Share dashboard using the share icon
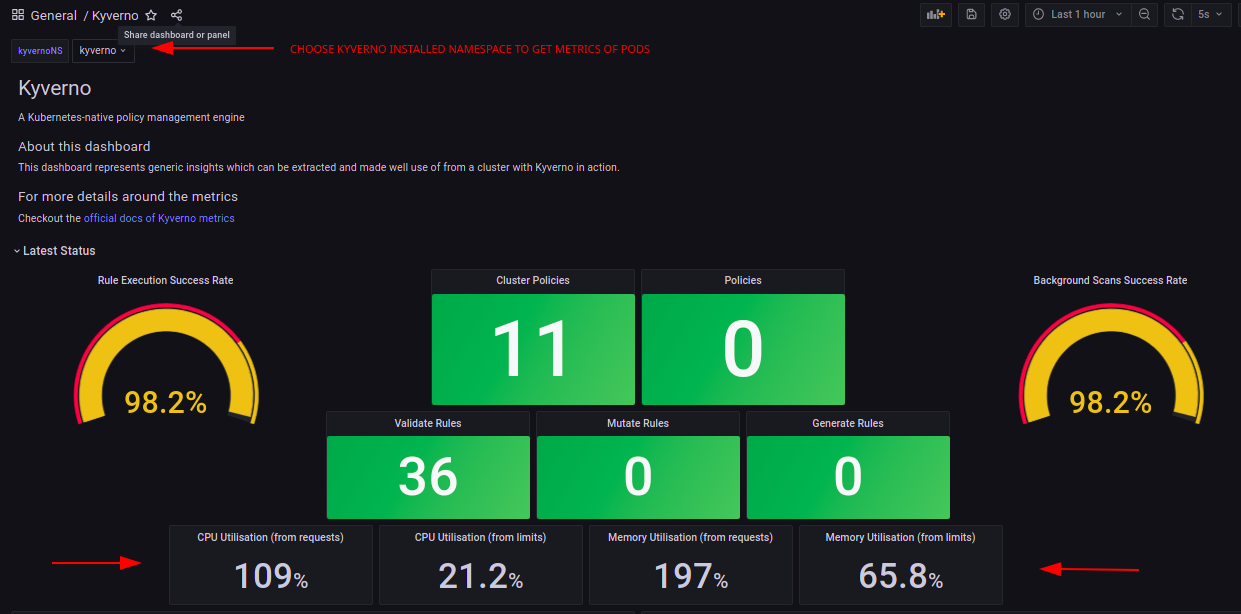The width and height of the screenshot is (1241, 614). pyautogui.click(x=177, y=15)
